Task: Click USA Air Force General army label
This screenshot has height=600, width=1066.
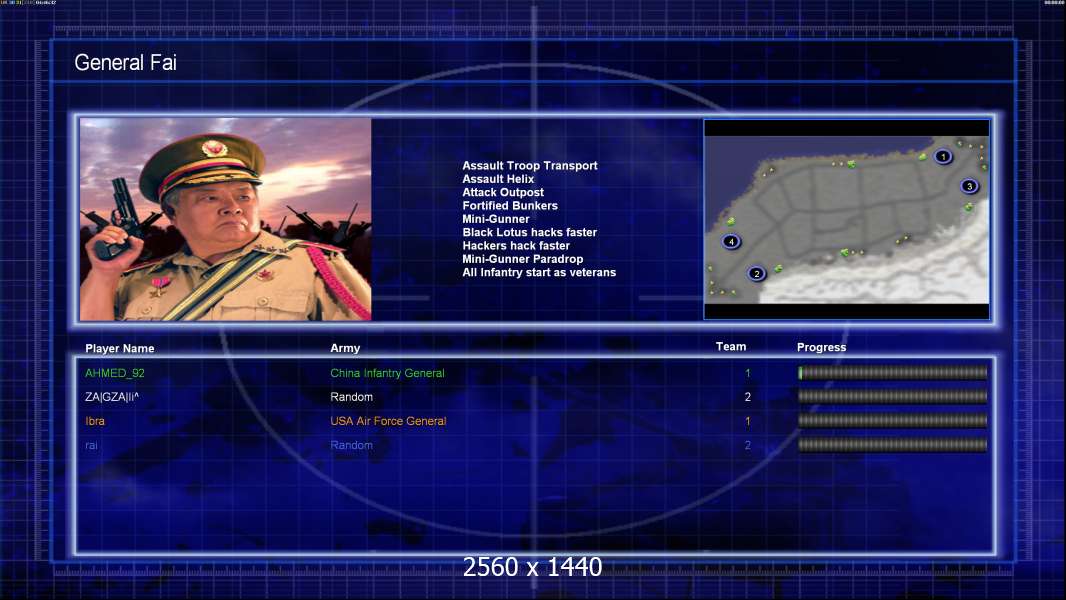Action: point(388,421)
